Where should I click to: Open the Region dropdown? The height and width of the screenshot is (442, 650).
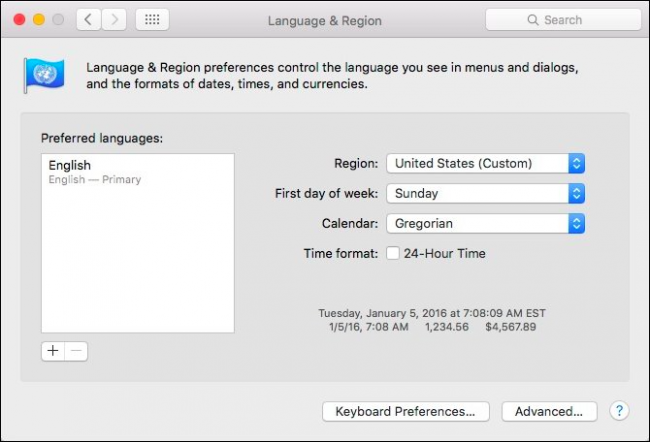[x=485, y=163]
